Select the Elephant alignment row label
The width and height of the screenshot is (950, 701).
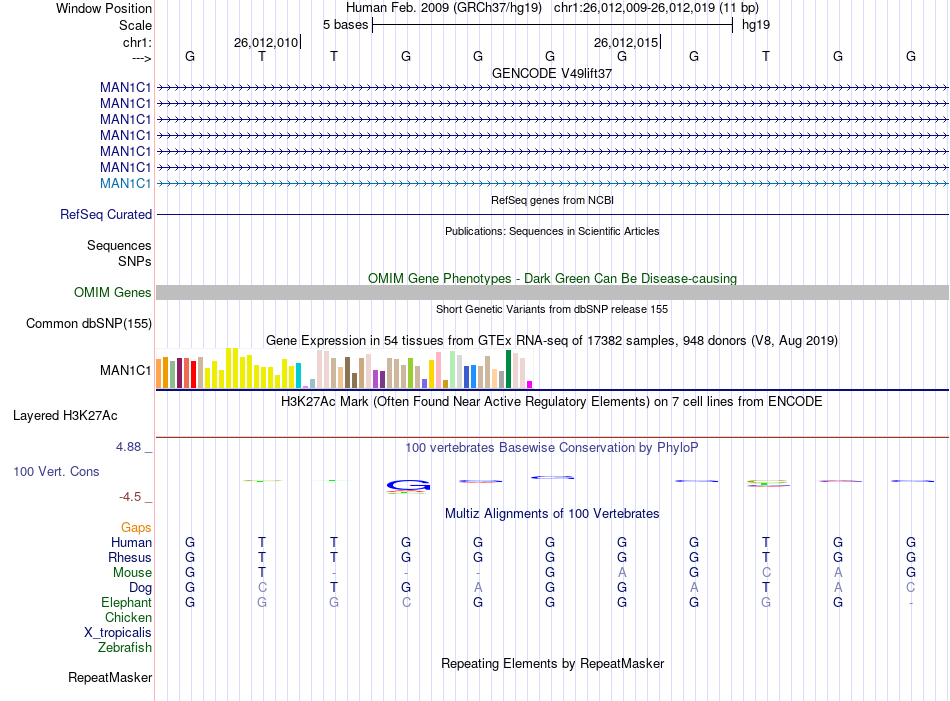(x=126, y=603)
